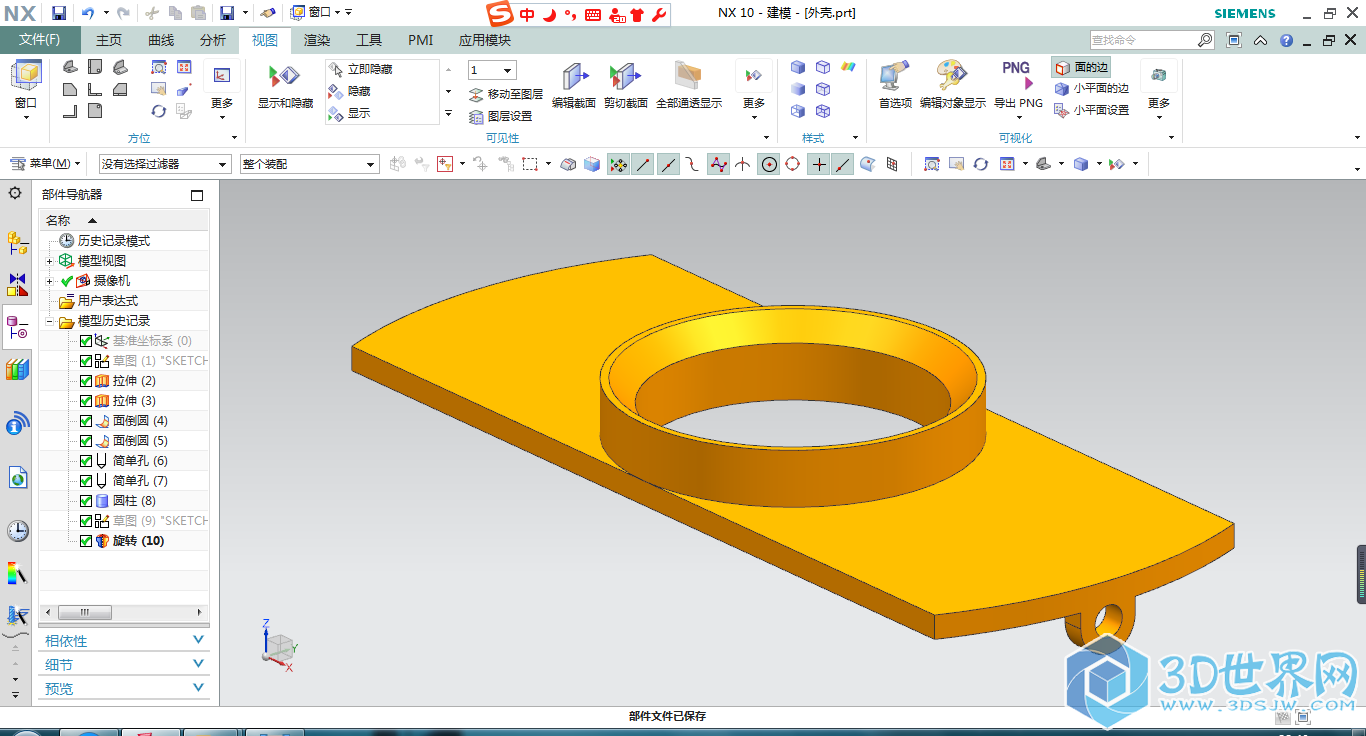Open the colored palette sidebar tab
The image size is (1366, 736).
[17, 573]
